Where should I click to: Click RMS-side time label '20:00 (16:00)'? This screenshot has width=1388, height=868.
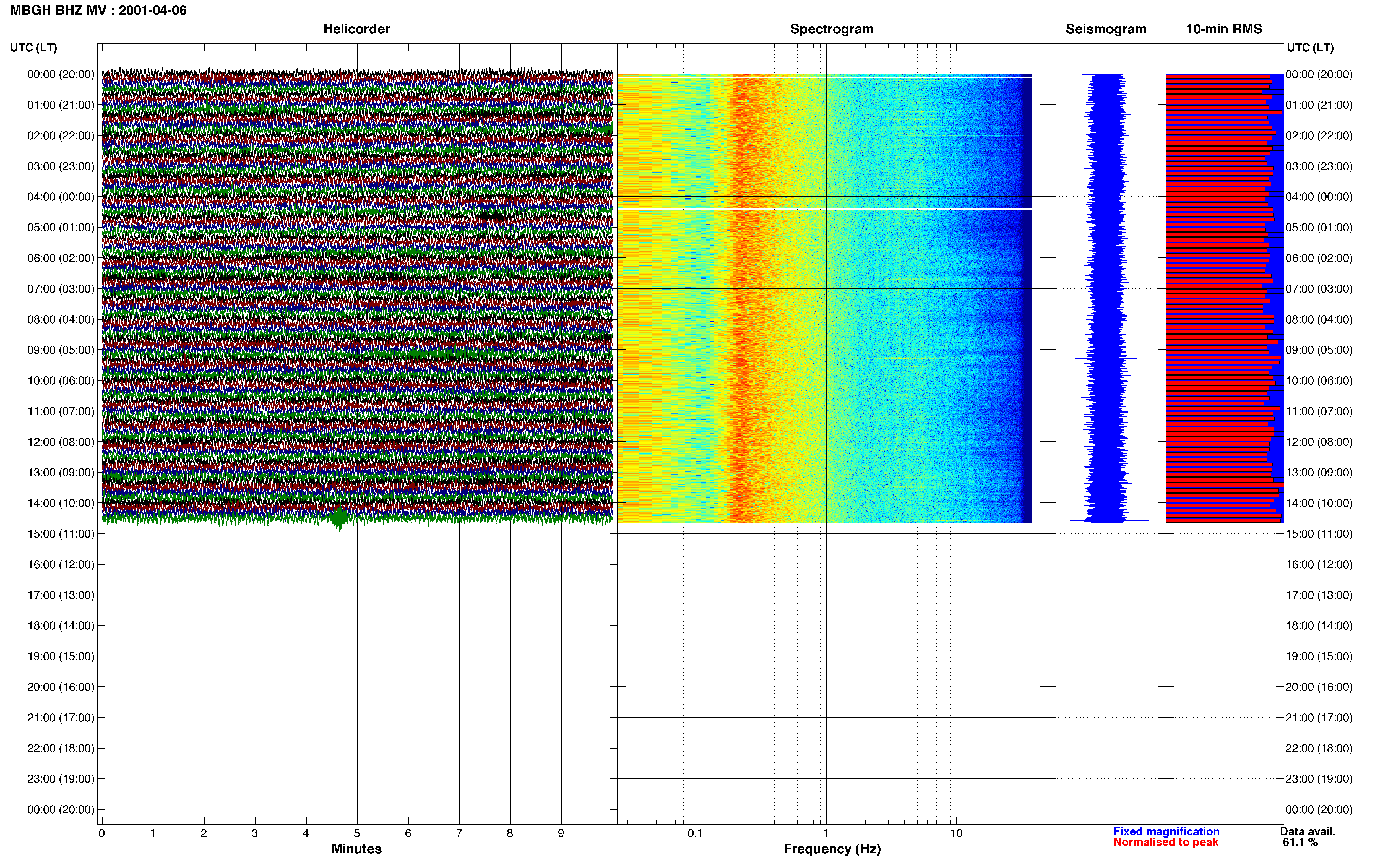click(x=1319, y=687)
